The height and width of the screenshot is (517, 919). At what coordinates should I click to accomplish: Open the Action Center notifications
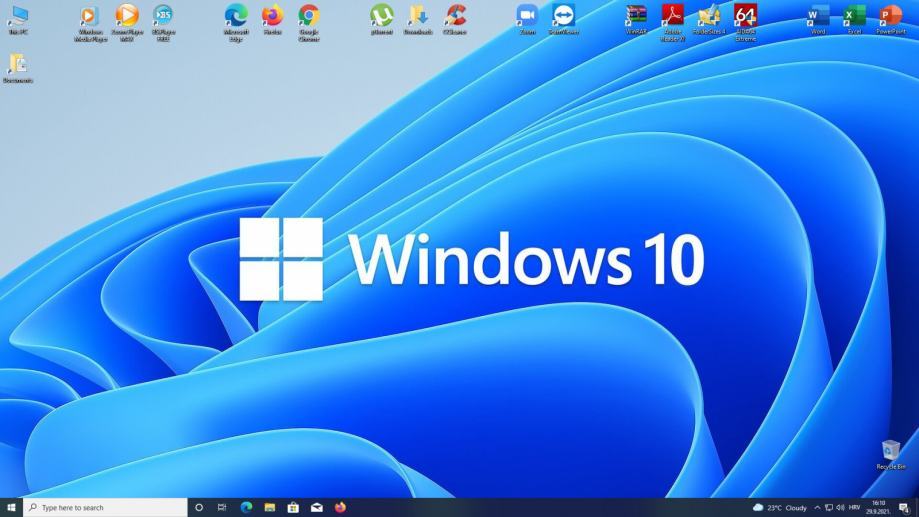click(x=905, y=508)
